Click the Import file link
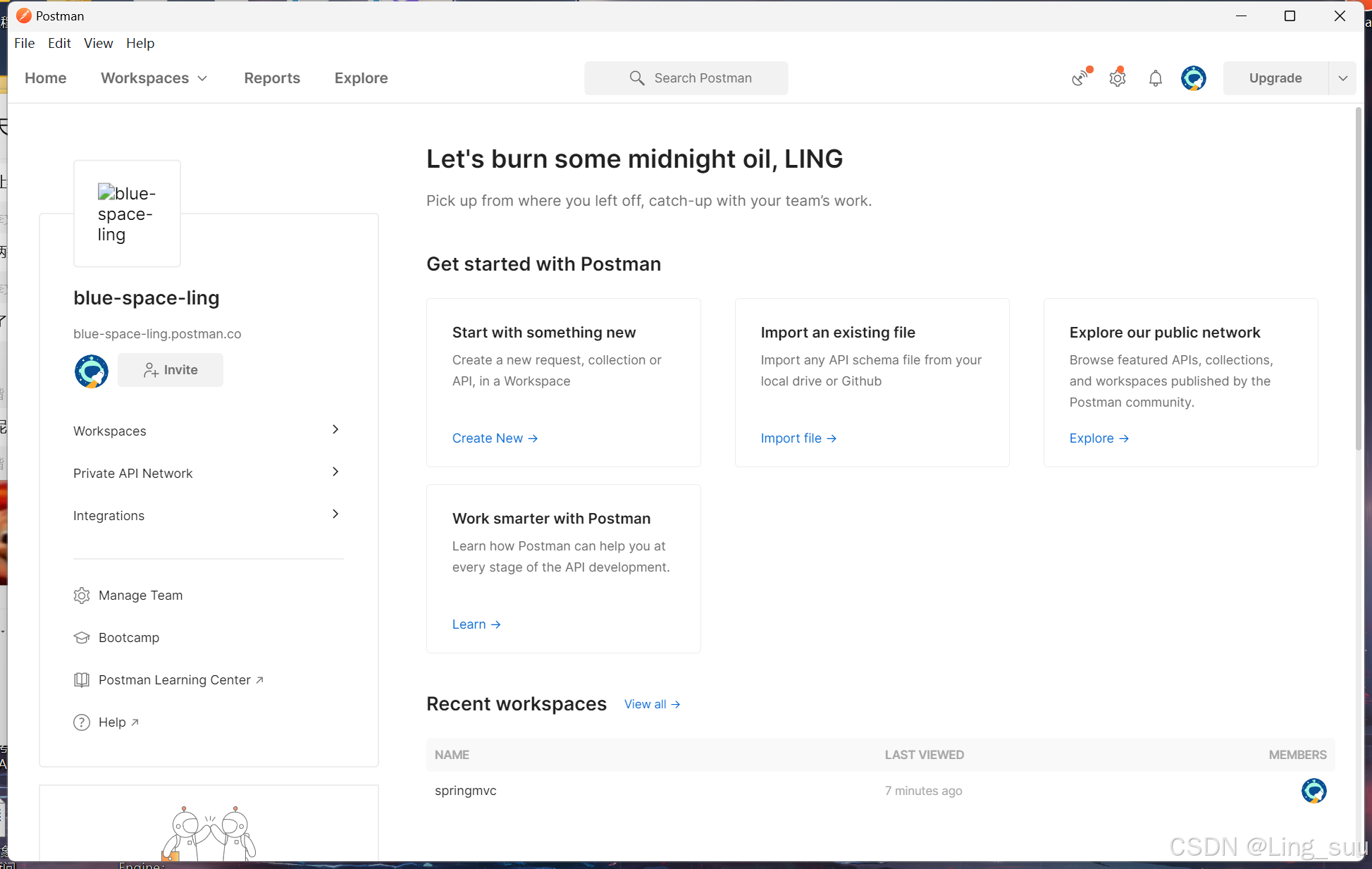Viewport: 1372px width, 869px height. pyautogui.click(x=798, y=438)
